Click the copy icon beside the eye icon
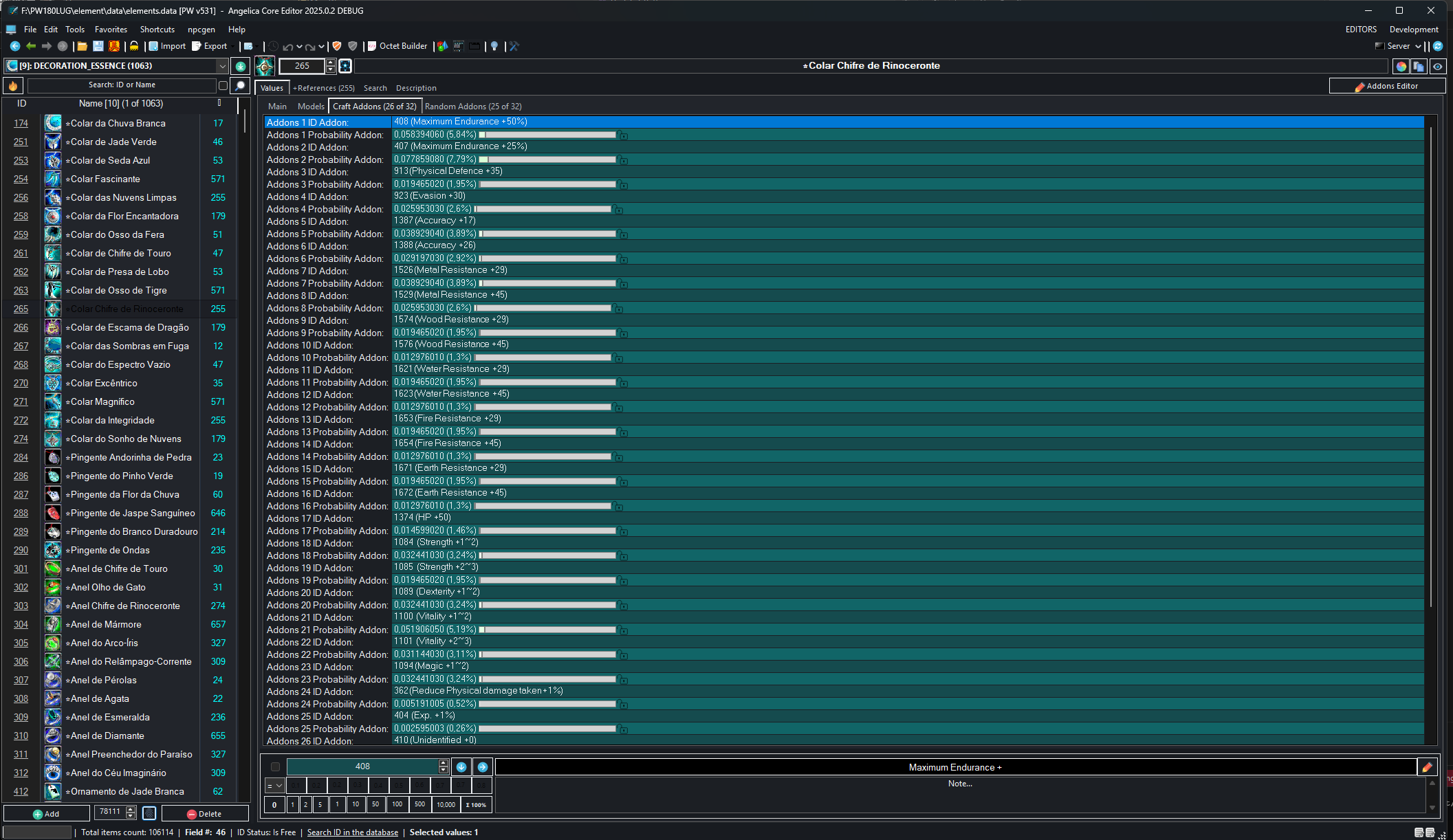The image size is (1453, 840). pos(1419,66)
